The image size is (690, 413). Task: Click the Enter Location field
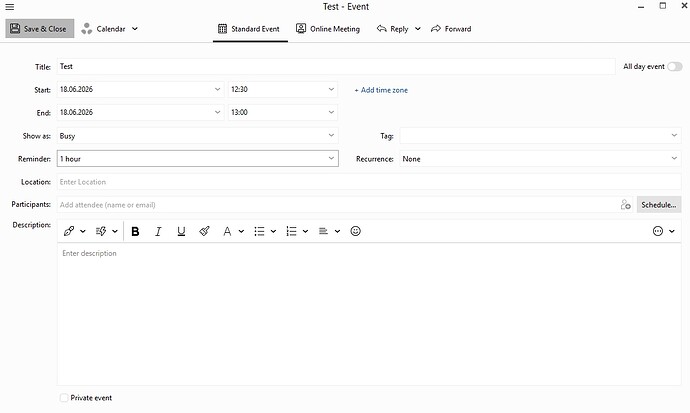pyautogui.click(x=369, y=182)
